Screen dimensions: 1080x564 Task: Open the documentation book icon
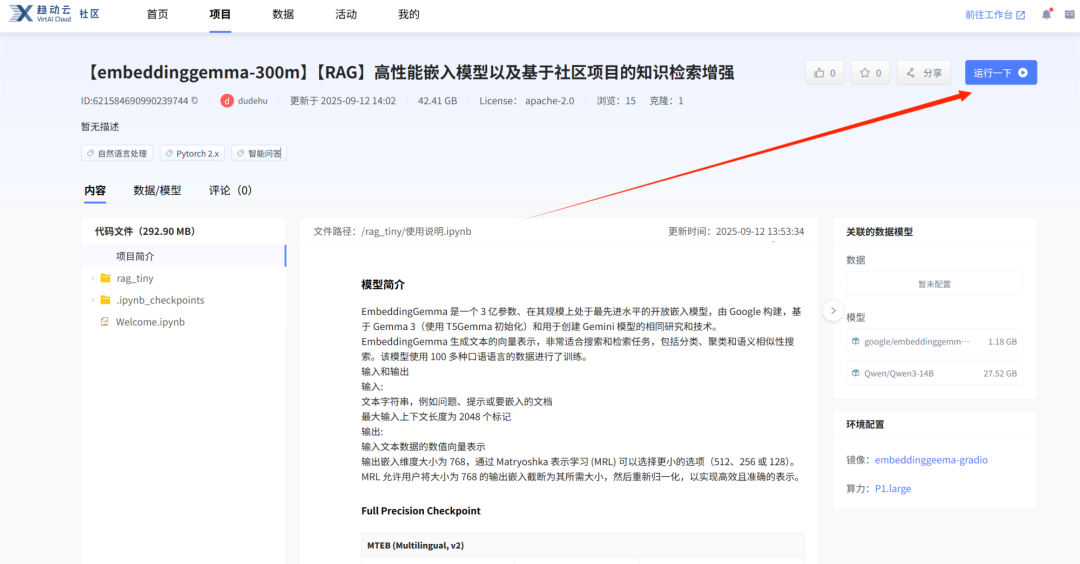coord(1070,14)
